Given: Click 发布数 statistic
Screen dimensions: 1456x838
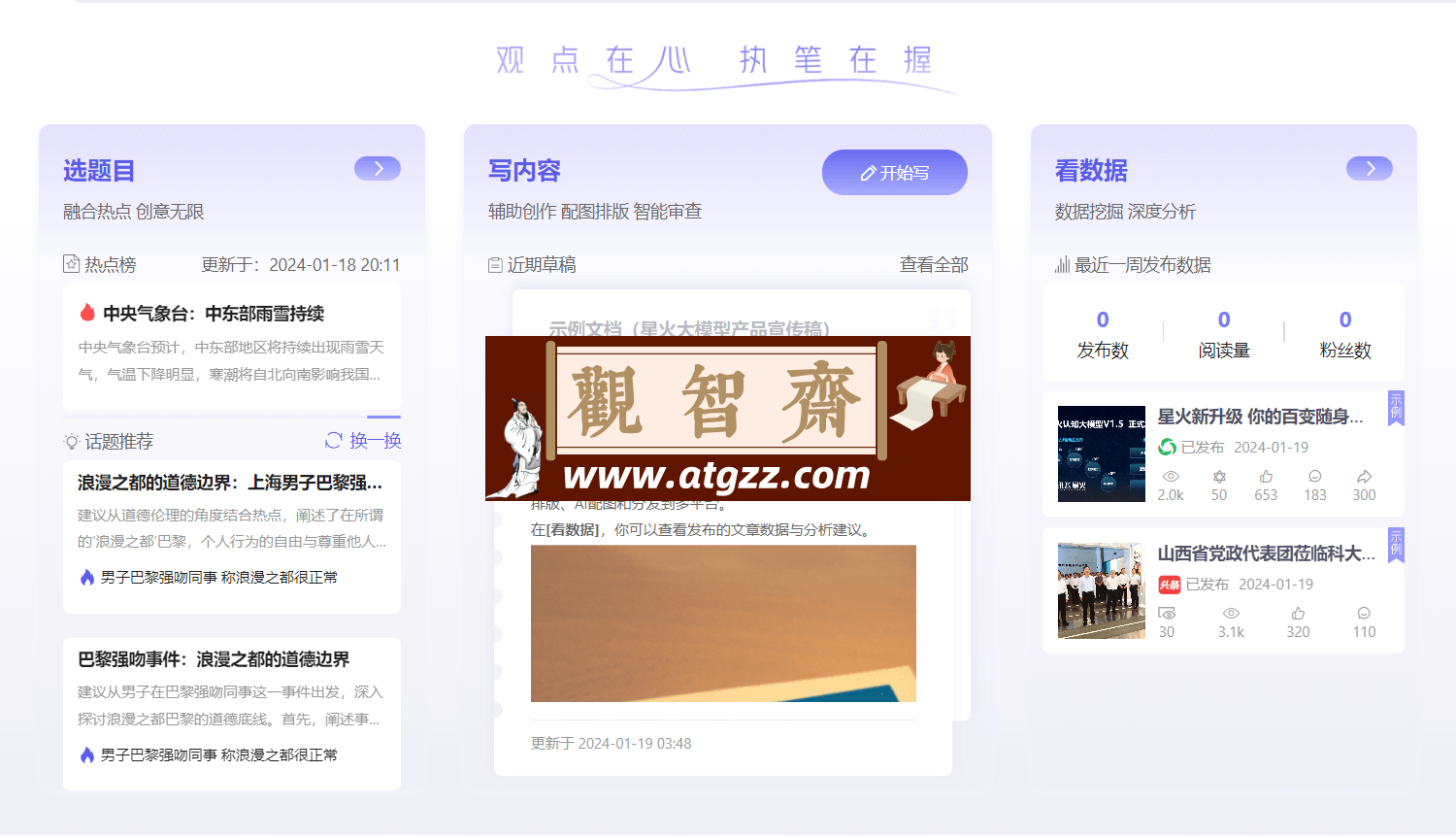Looking at the screenshot, I should 1103,335.
